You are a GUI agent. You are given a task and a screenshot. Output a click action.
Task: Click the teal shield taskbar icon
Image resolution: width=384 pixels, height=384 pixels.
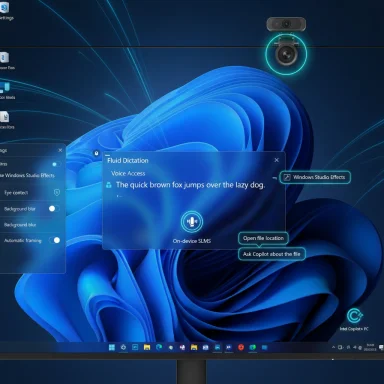253,347
